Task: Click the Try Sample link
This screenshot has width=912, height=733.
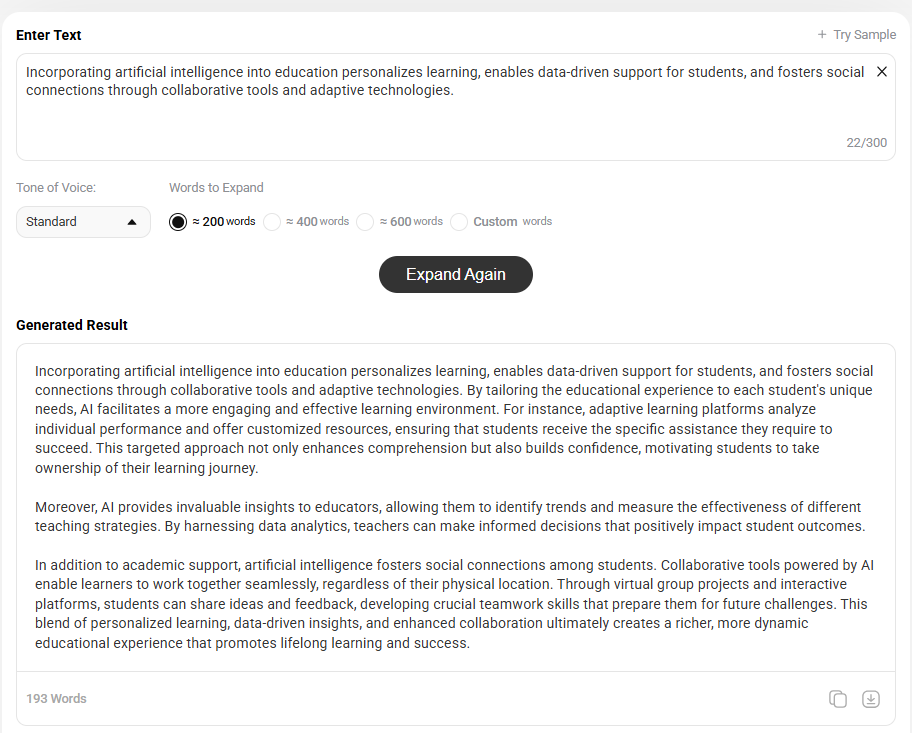Action: (x=864, y=35)
